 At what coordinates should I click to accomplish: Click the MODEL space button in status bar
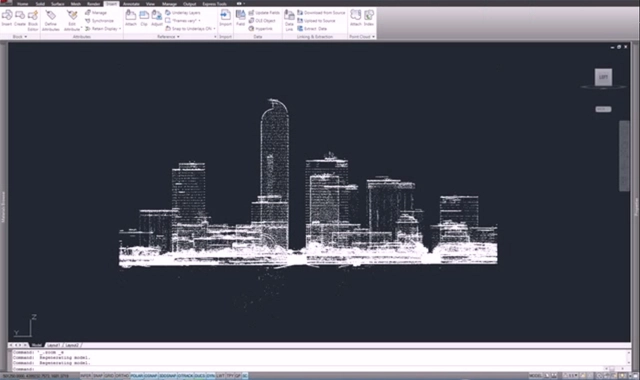click(536, 376)
